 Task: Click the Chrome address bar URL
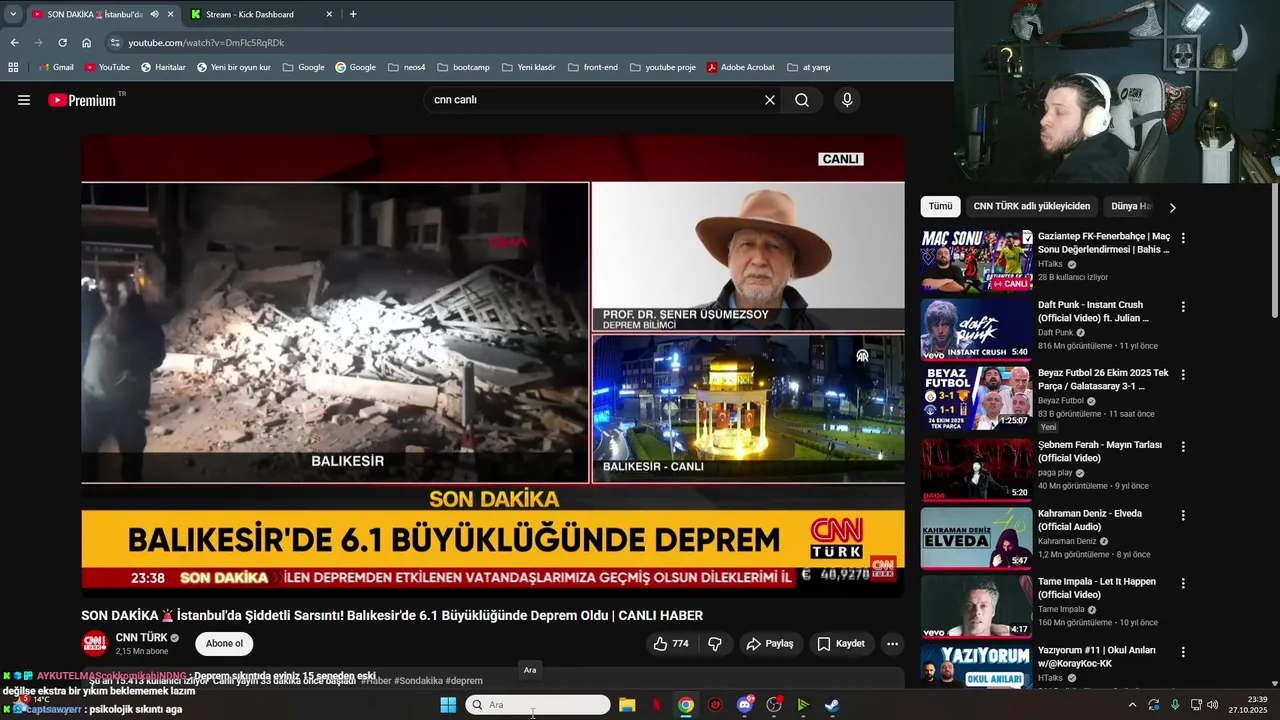(206, 43)
